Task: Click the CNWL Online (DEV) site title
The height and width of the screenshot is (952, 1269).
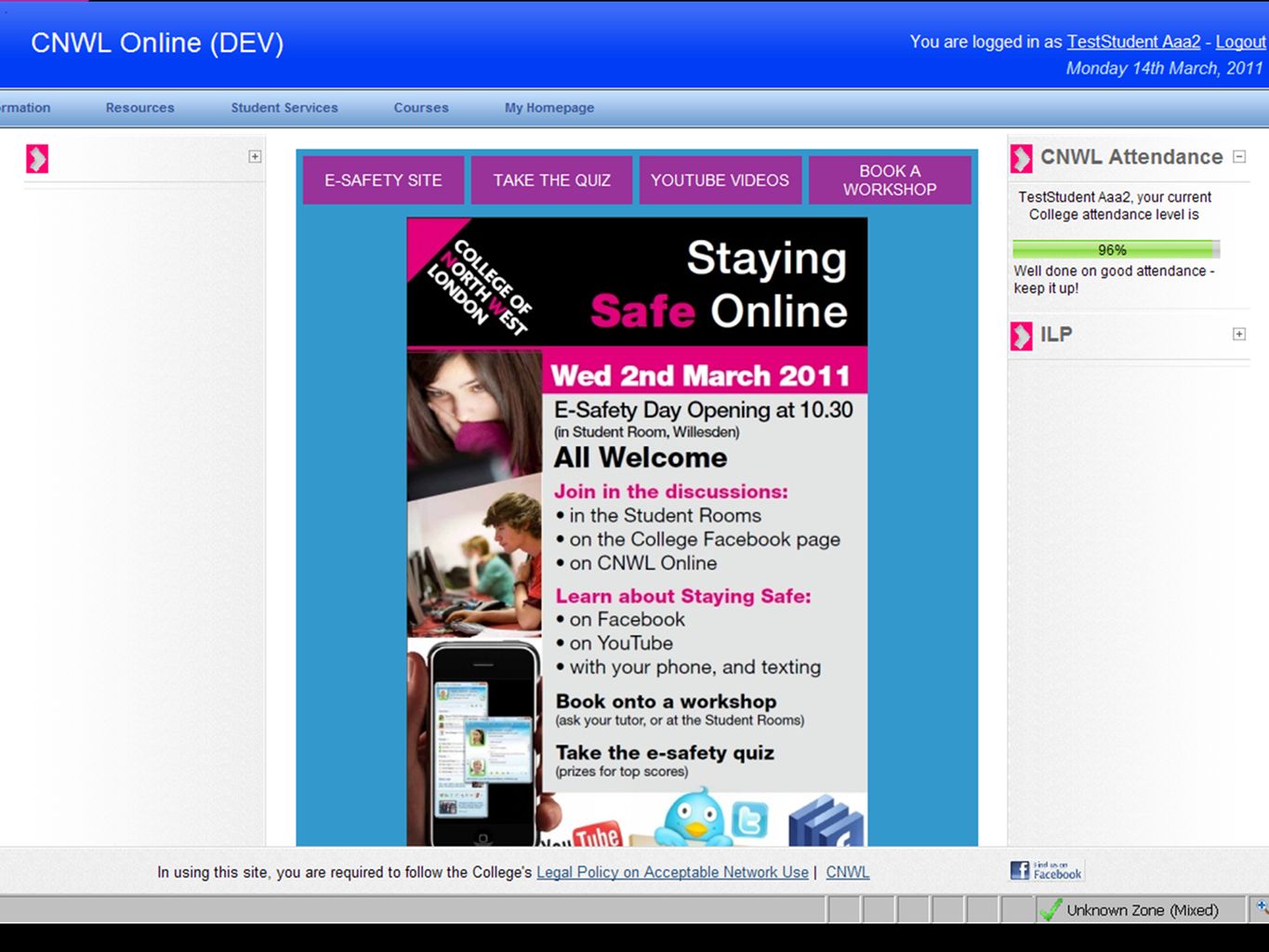Action: [157, 43]
